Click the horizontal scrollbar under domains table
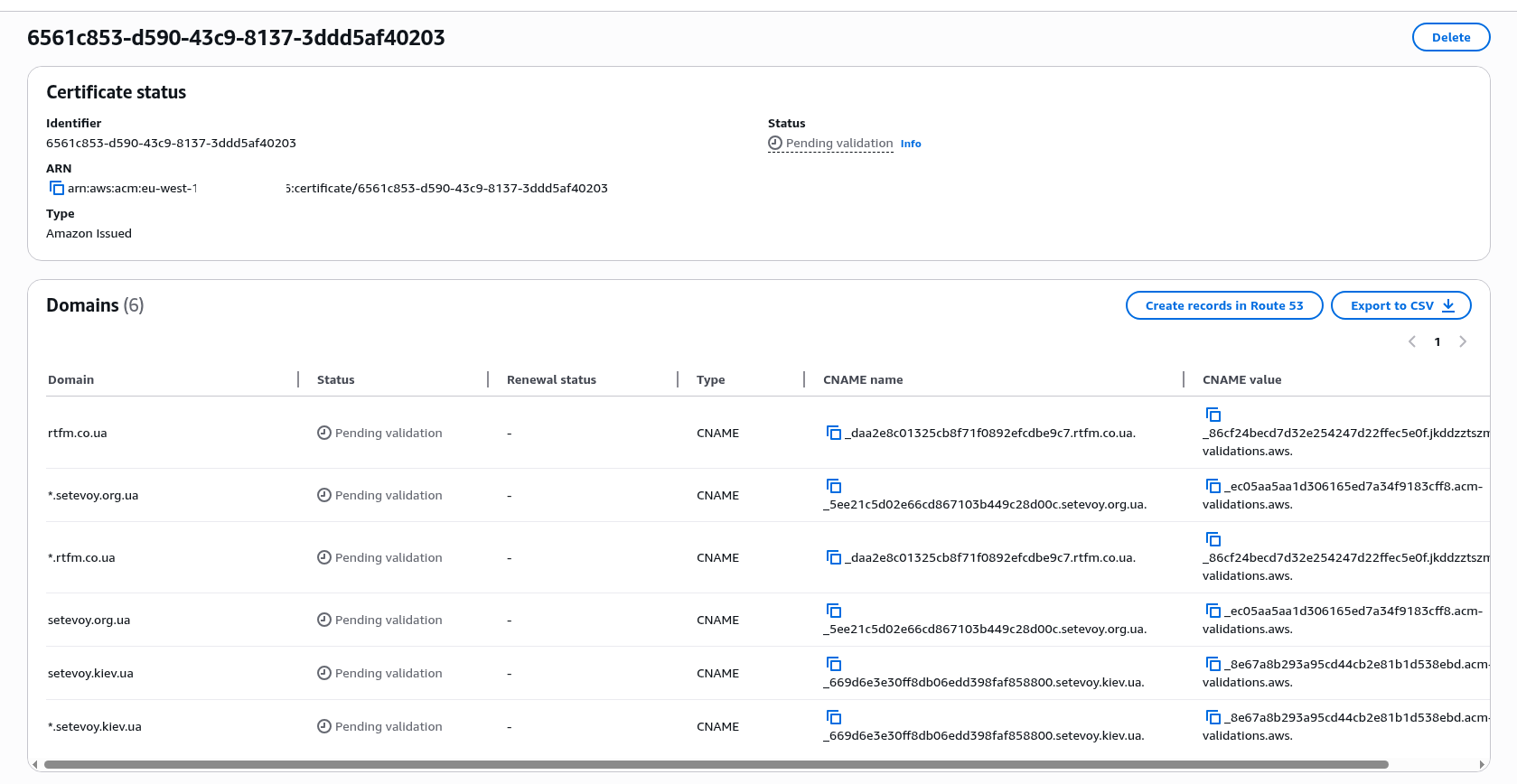 point(716,764)
